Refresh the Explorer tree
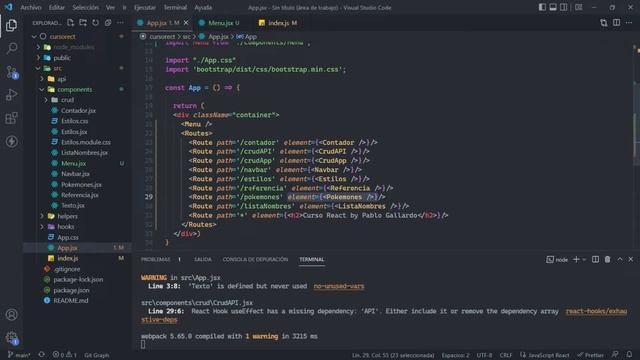 [x=95, y=23]
